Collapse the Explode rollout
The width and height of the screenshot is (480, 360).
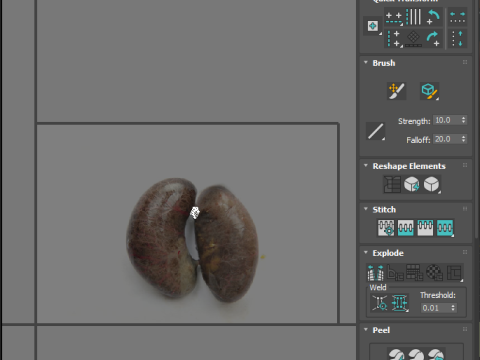tap(366, 252)
